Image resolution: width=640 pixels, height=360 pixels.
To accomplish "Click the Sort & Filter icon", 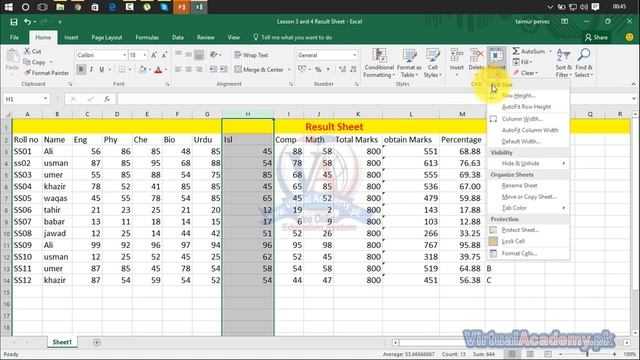I will coord(563,55).
